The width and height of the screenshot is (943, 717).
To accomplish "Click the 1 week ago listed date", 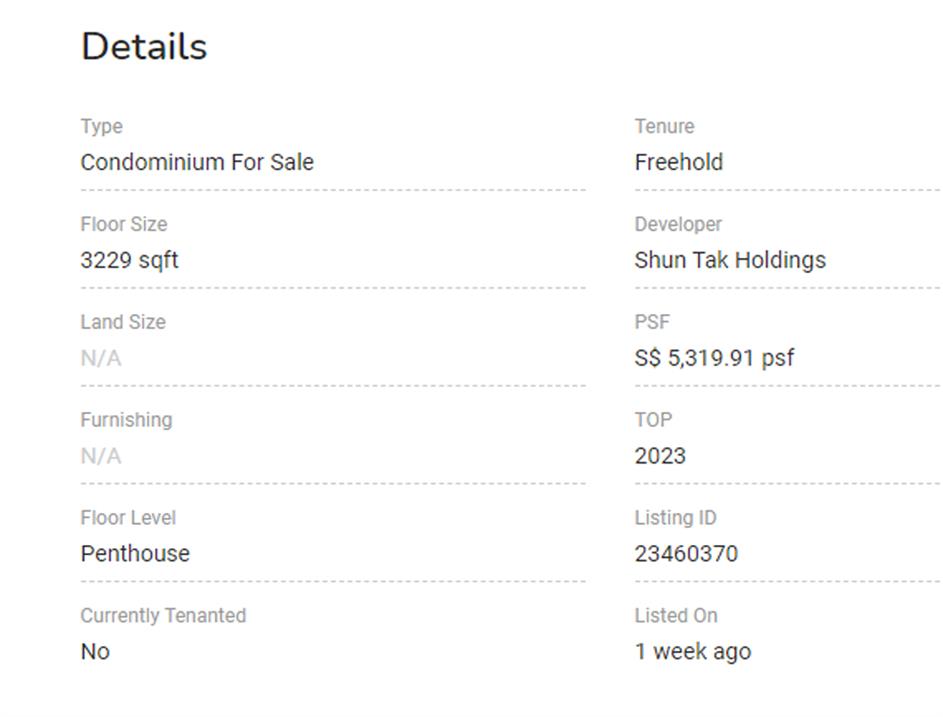I will click(692, 652).
